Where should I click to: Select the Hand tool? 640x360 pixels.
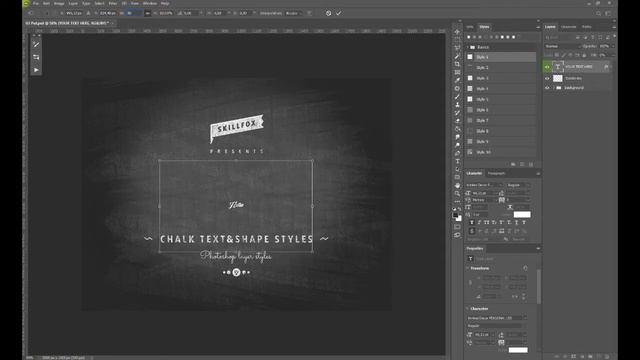click(x=457, y=186)
